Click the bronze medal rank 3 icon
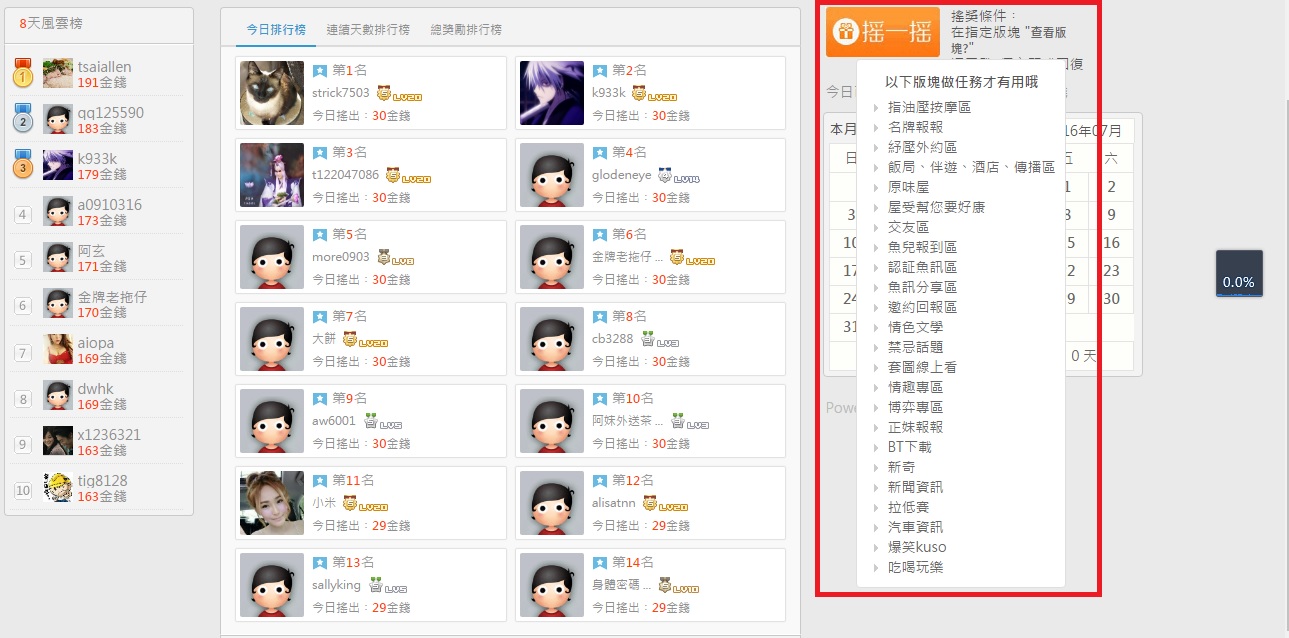The width and height of the screenshot is (1289, 638). click(x=23, y=166)
